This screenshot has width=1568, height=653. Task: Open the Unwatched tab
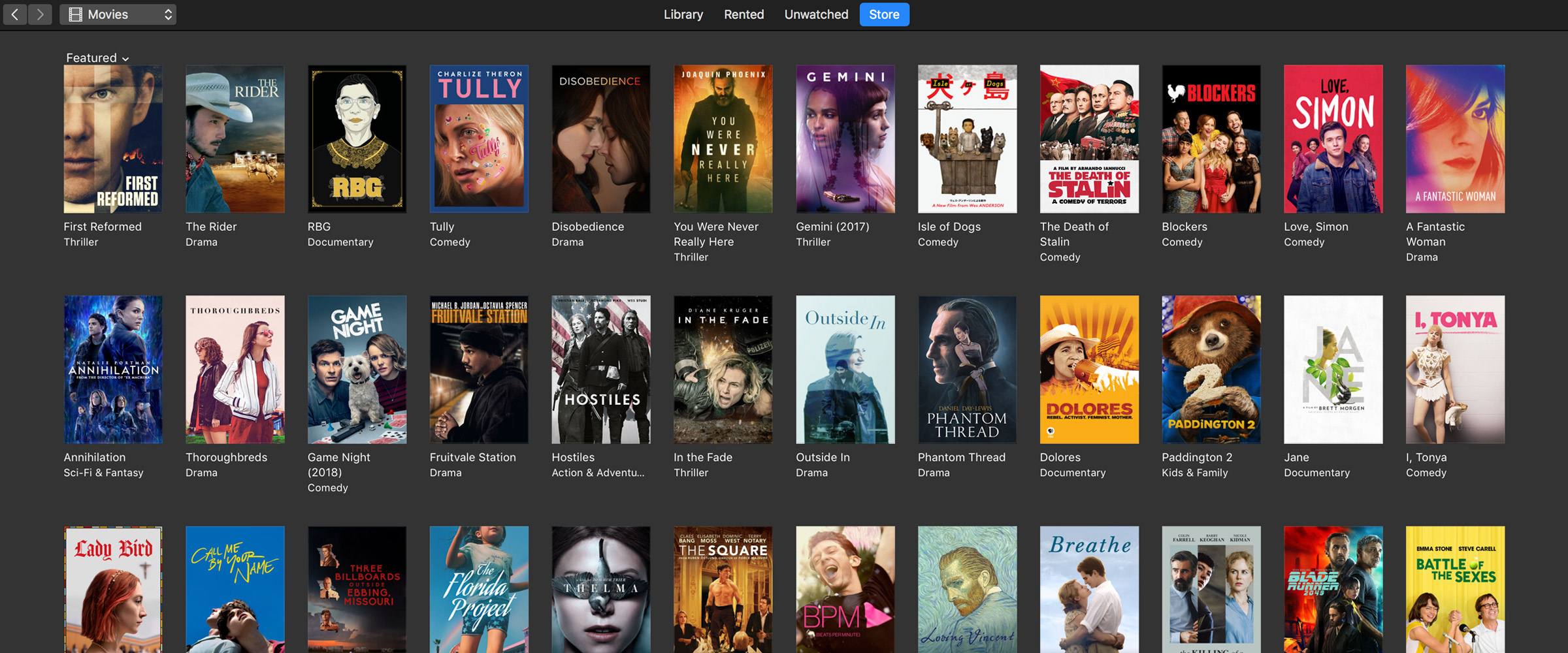(x=816, y=14)
